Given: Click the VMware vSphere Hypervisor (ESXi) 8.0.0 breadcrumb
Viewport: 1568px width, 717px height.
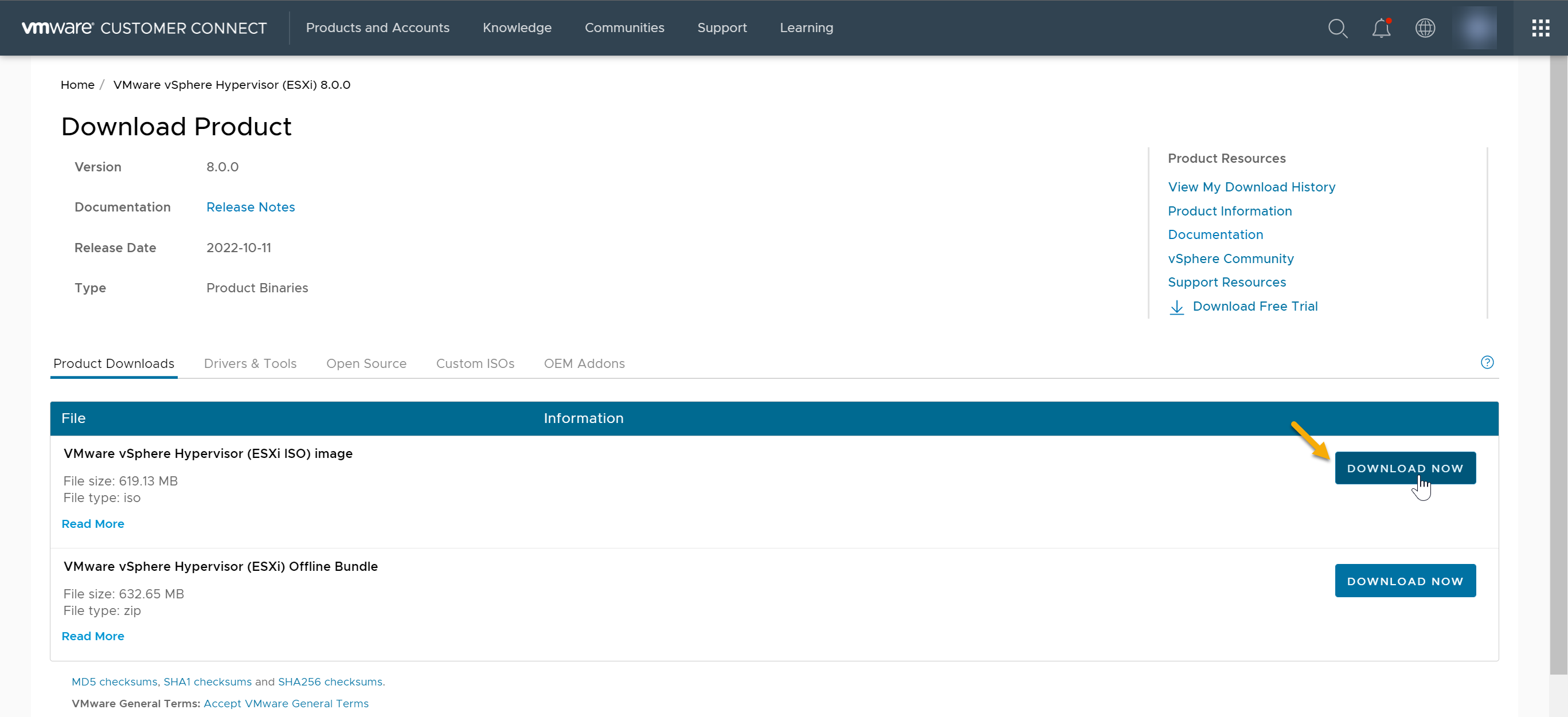Looking at the screenshot, I should coord(231,85).
